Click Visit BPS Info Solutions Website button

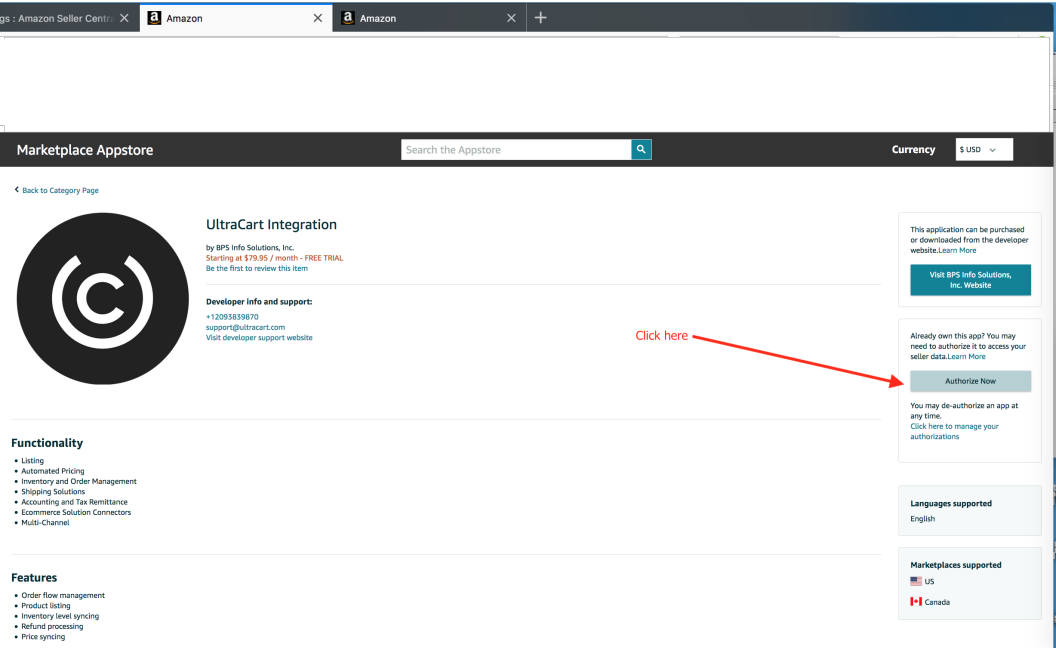pos(970,280)
